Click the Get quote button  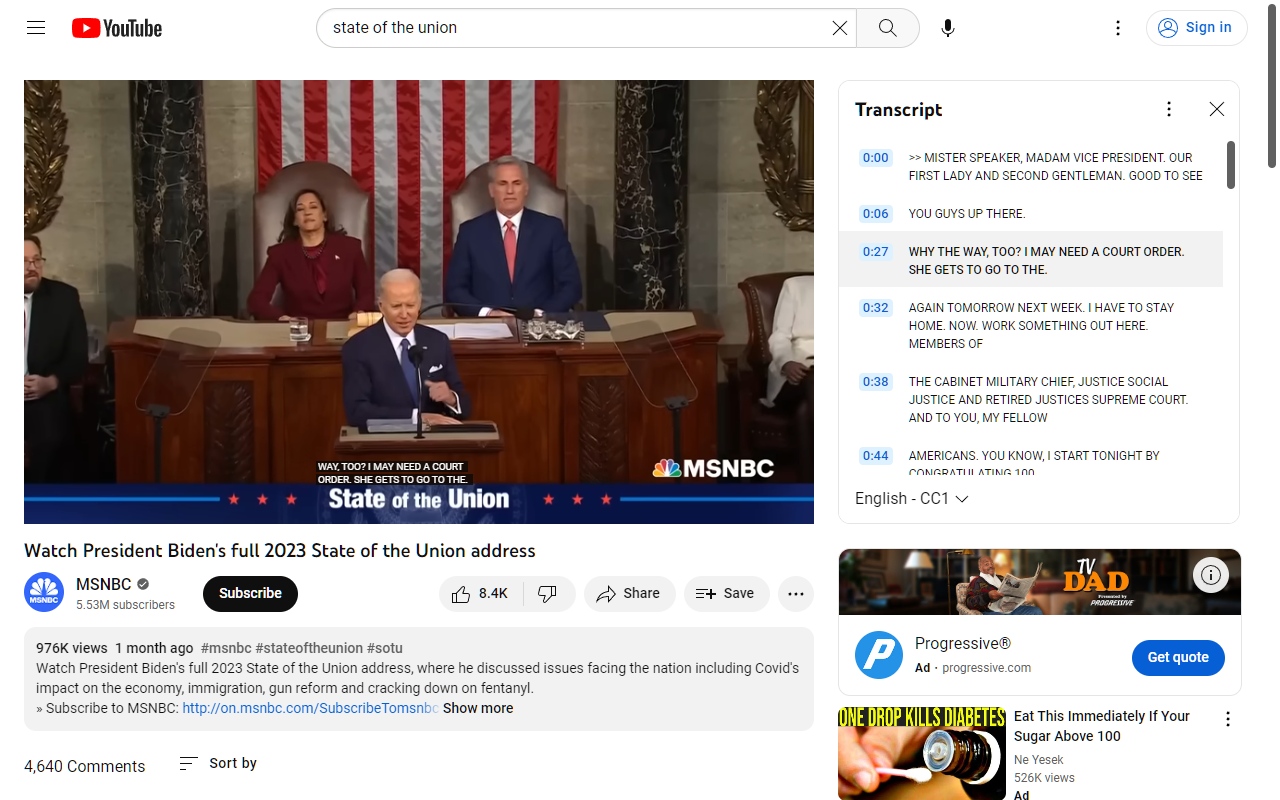click(1178, 657)
